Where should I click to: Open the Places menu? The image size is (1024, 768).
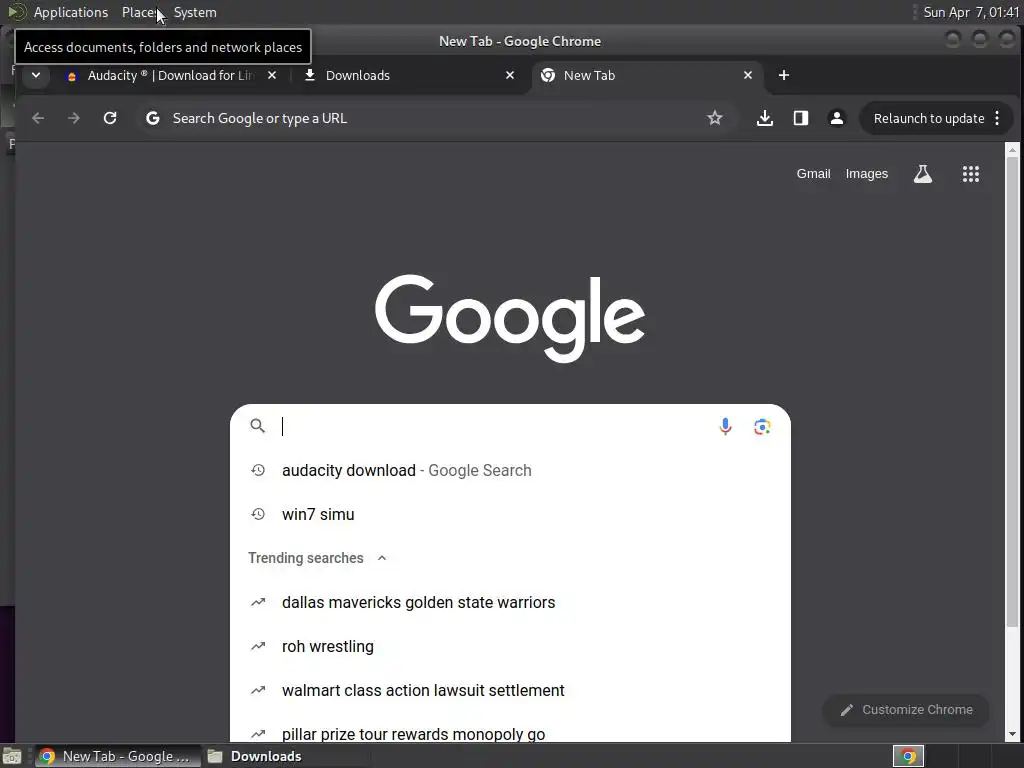point(140,12)
